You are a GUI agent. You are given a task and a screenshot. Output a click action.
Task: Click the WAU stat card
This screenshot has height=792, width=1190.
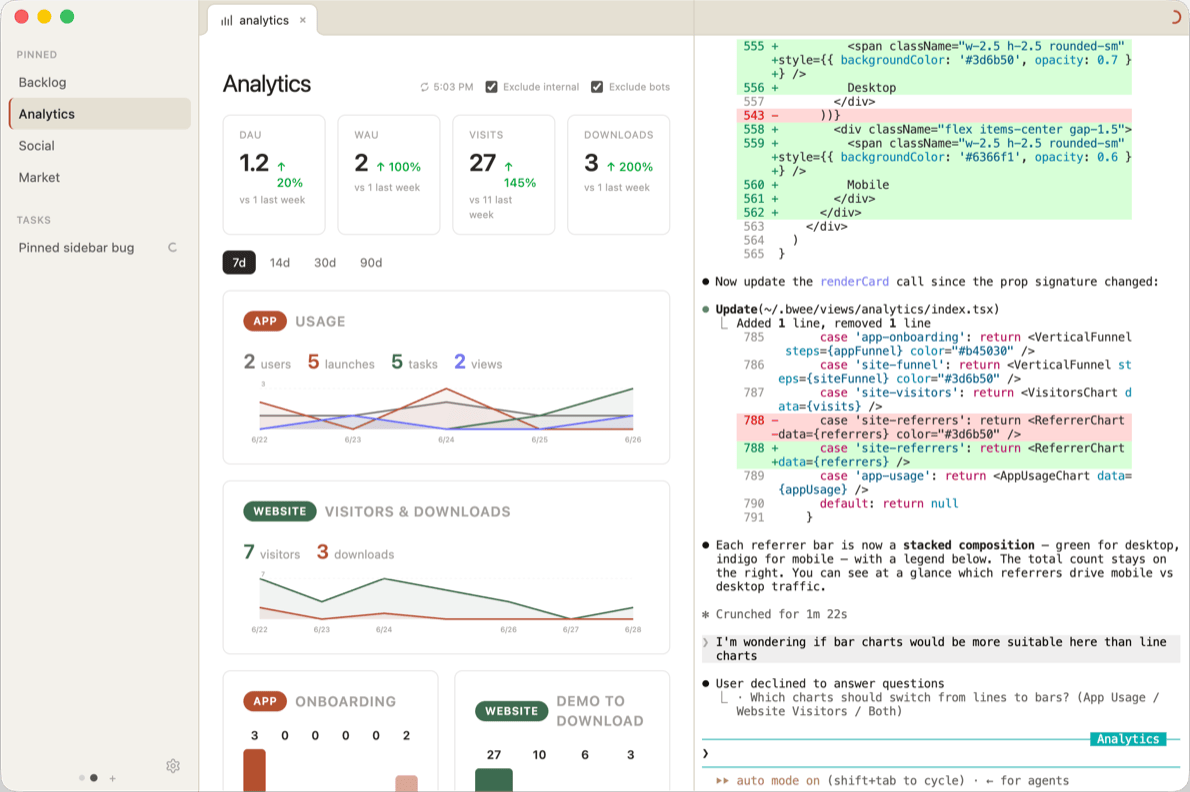[x=389, y=174]
